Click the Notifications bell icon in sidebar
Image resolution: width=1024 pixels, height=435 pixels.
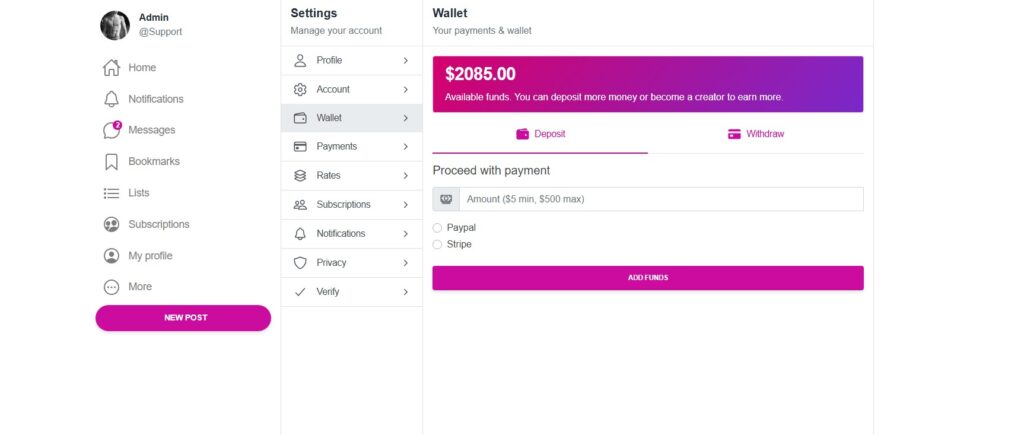112,99
